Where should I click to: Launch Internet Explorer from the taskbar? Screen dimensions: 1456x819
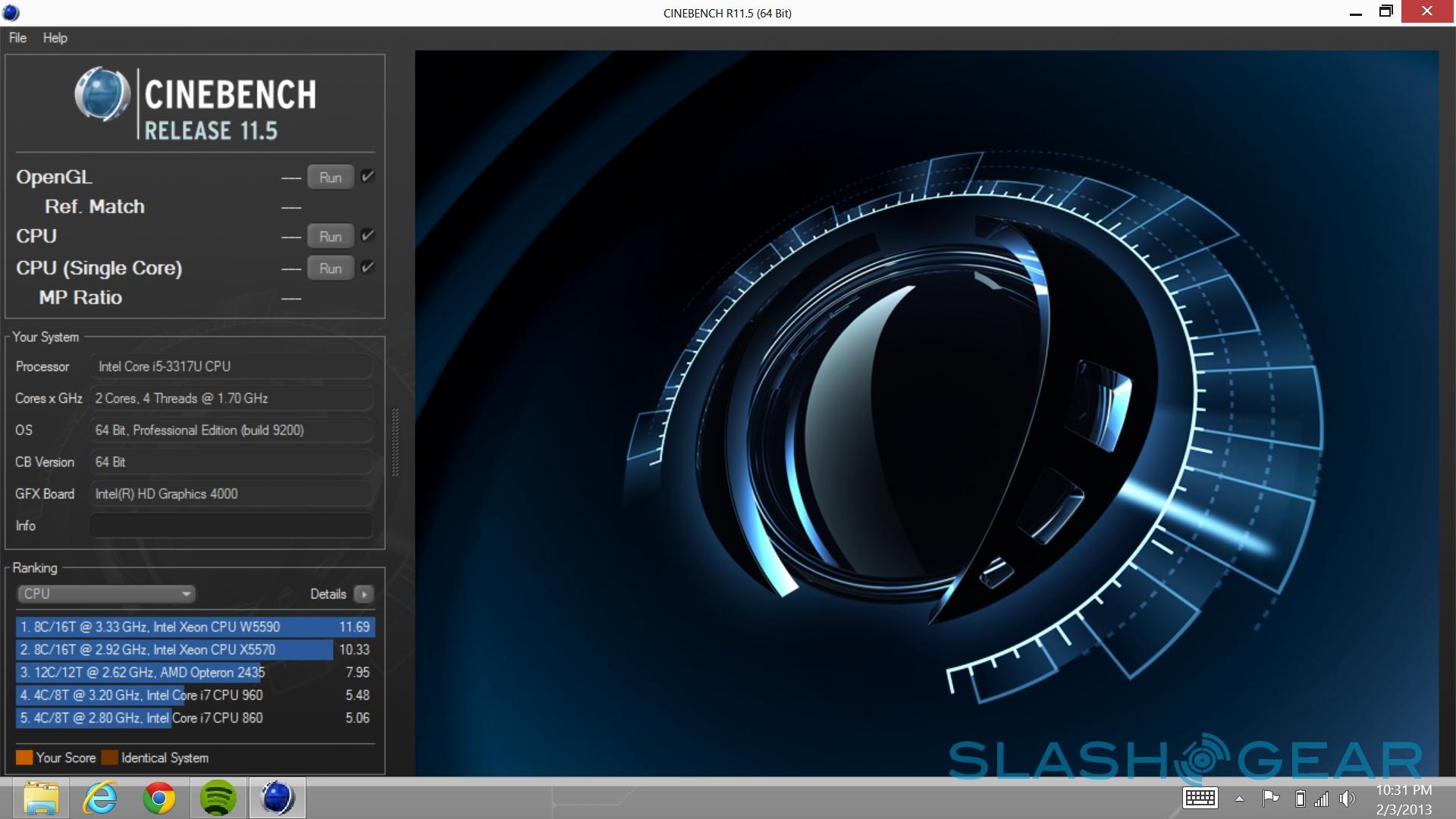coord(99,798)
